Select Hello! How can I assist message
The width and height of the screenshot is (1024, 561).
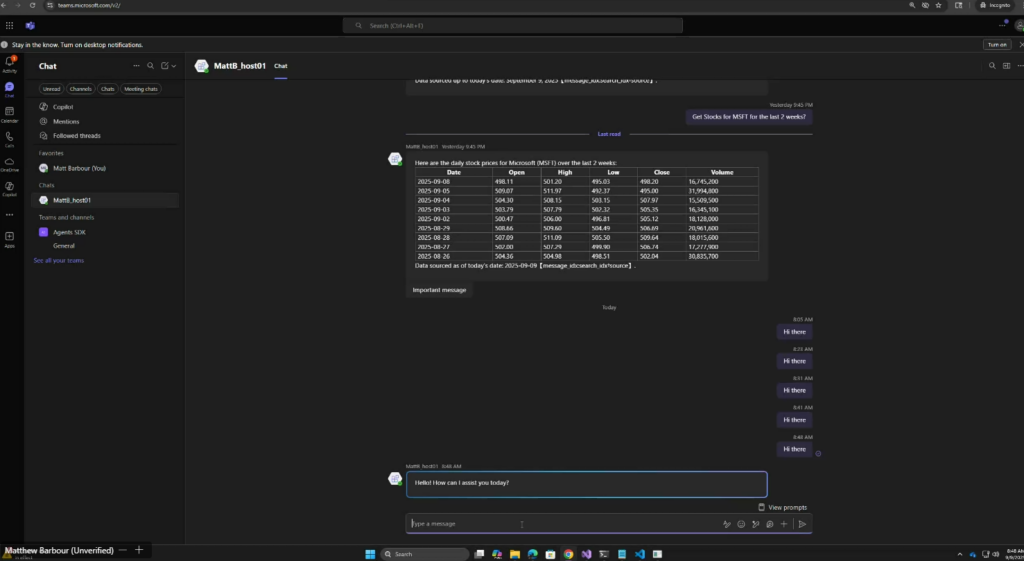click(586, 484)
